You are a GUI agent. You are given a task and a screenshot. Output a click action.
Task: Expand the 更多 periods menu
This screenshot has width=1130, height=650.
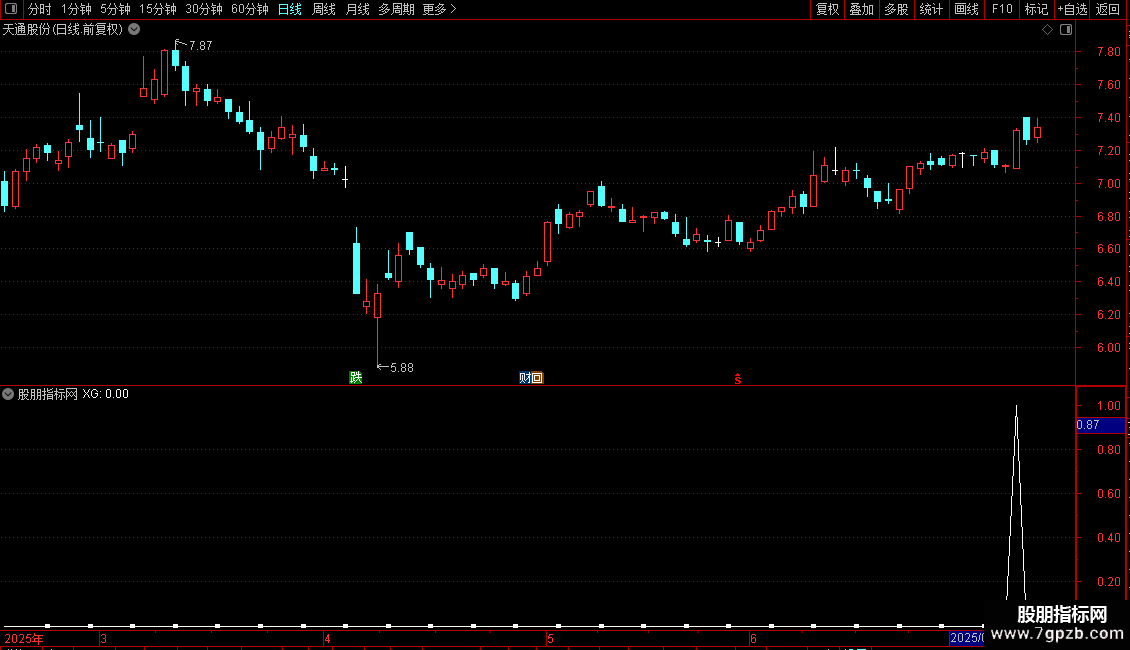(439, 9)
